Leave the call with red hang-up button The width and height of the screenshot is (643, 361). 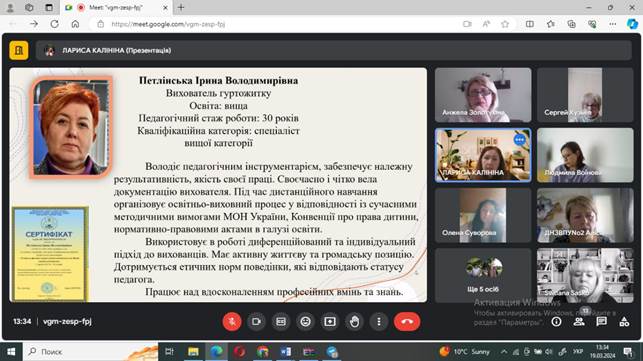click(x=407, y=322)
